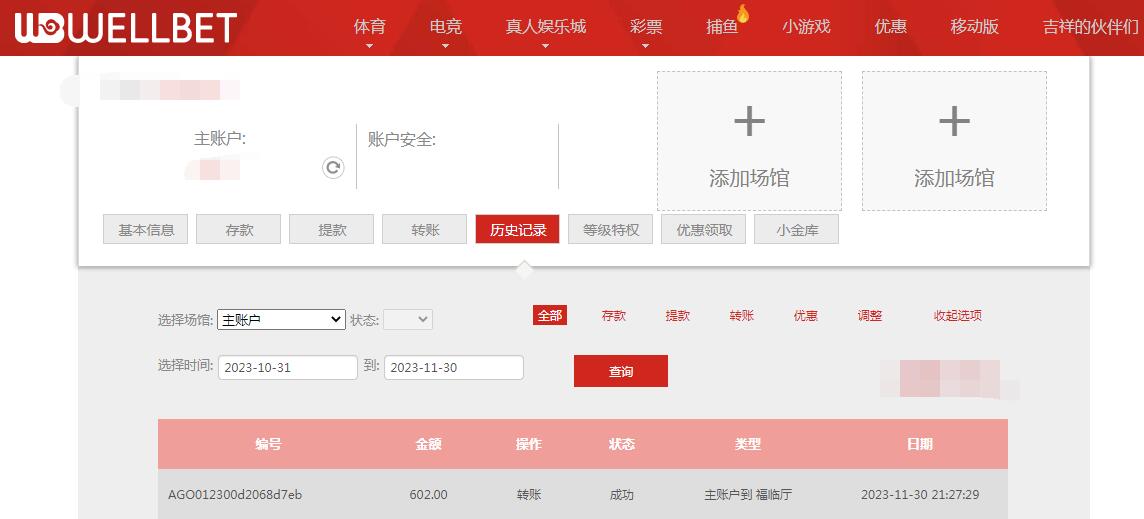Screen dimensions: 1144x519
Task: Expand the 彩票 menu arrow
Action: click(646, 46)
